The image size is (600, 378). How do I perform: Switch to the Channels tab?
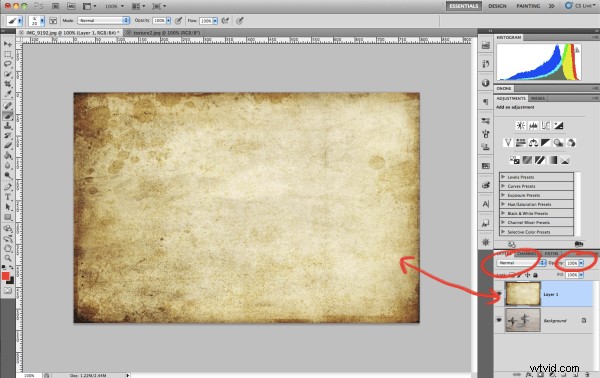click(x=527, y=254)
